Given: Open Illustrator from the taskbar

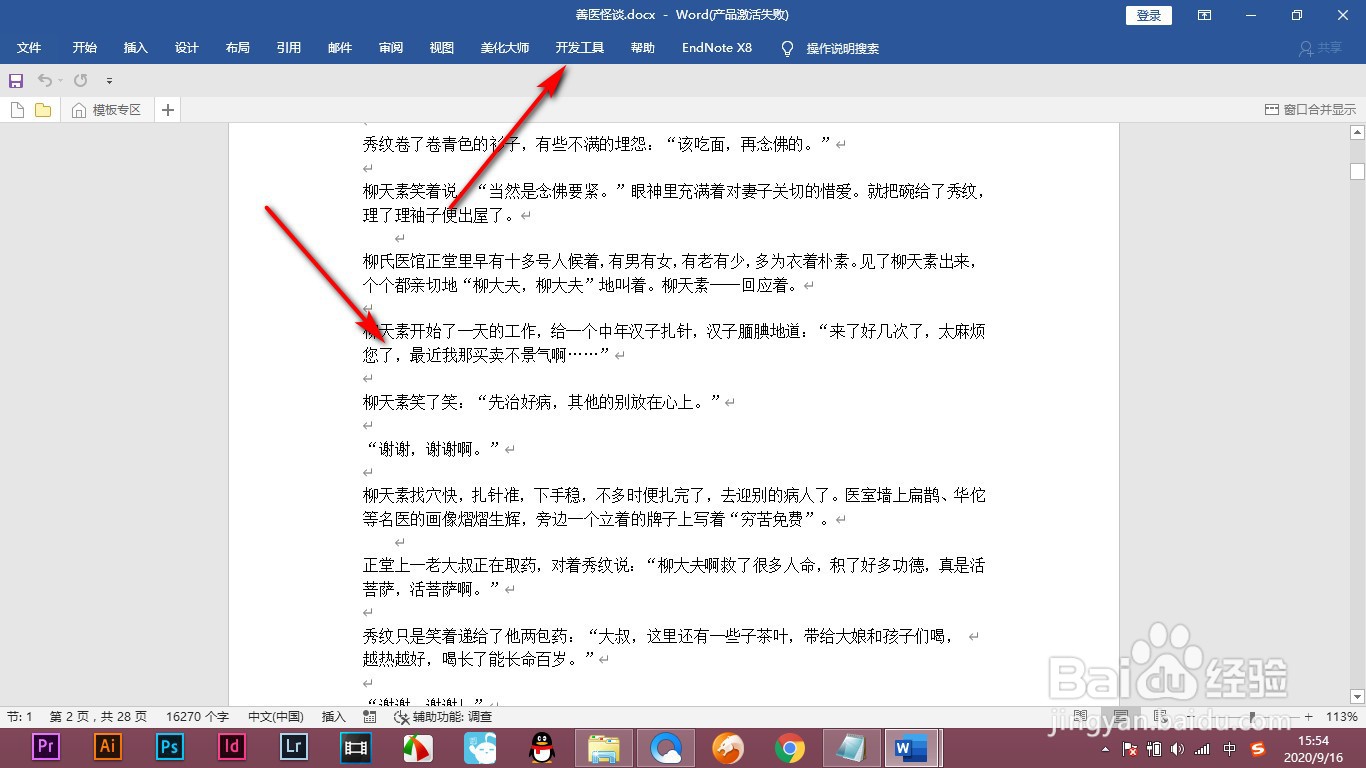Looking at the screenshot, I should coord(107,747).
